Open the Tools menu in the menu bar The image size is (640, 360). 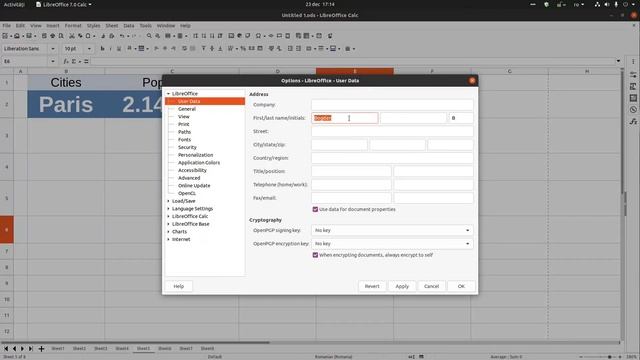coord(145,26)
